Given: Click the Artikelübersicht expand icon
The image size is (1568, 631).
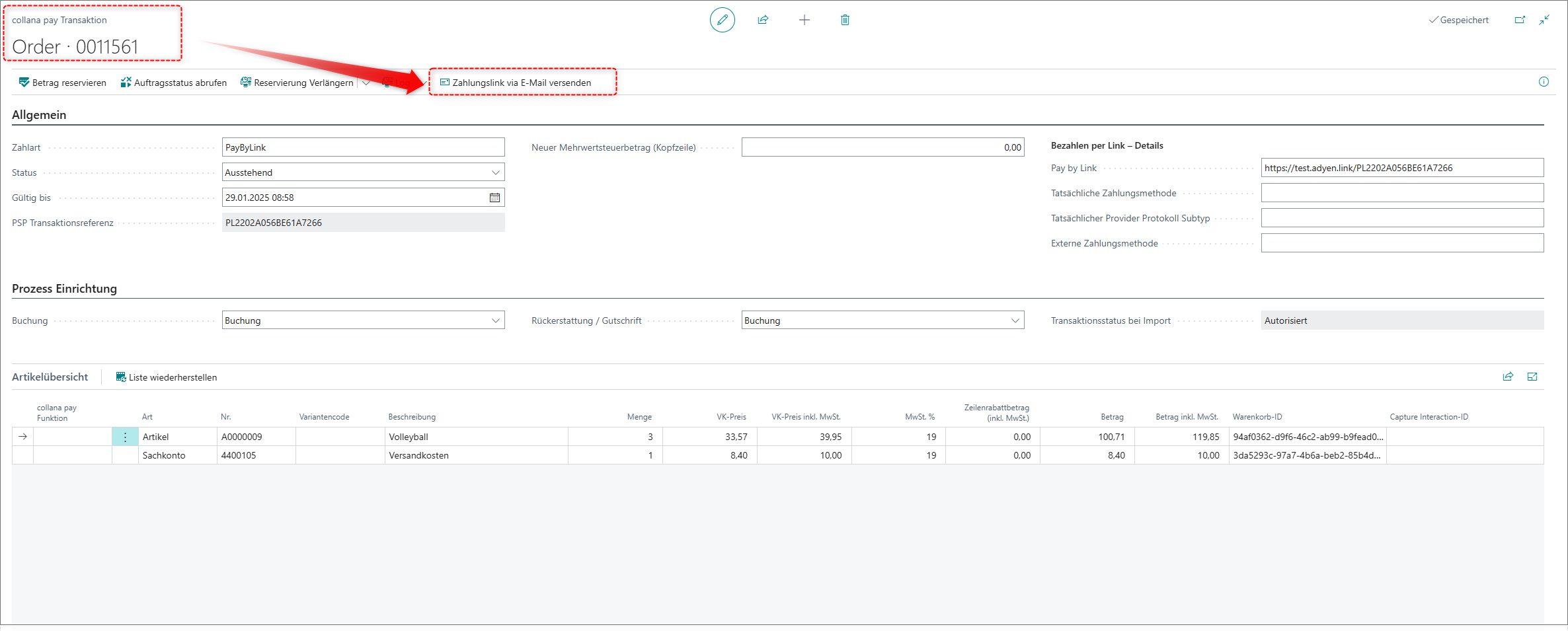Looking at the screenshot, I should pos(1532,377).
